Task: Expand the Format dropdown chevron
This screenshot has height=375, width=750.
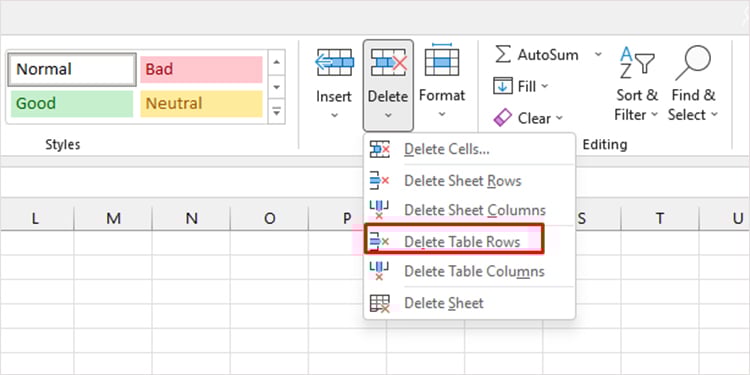Action: (442, 114)
